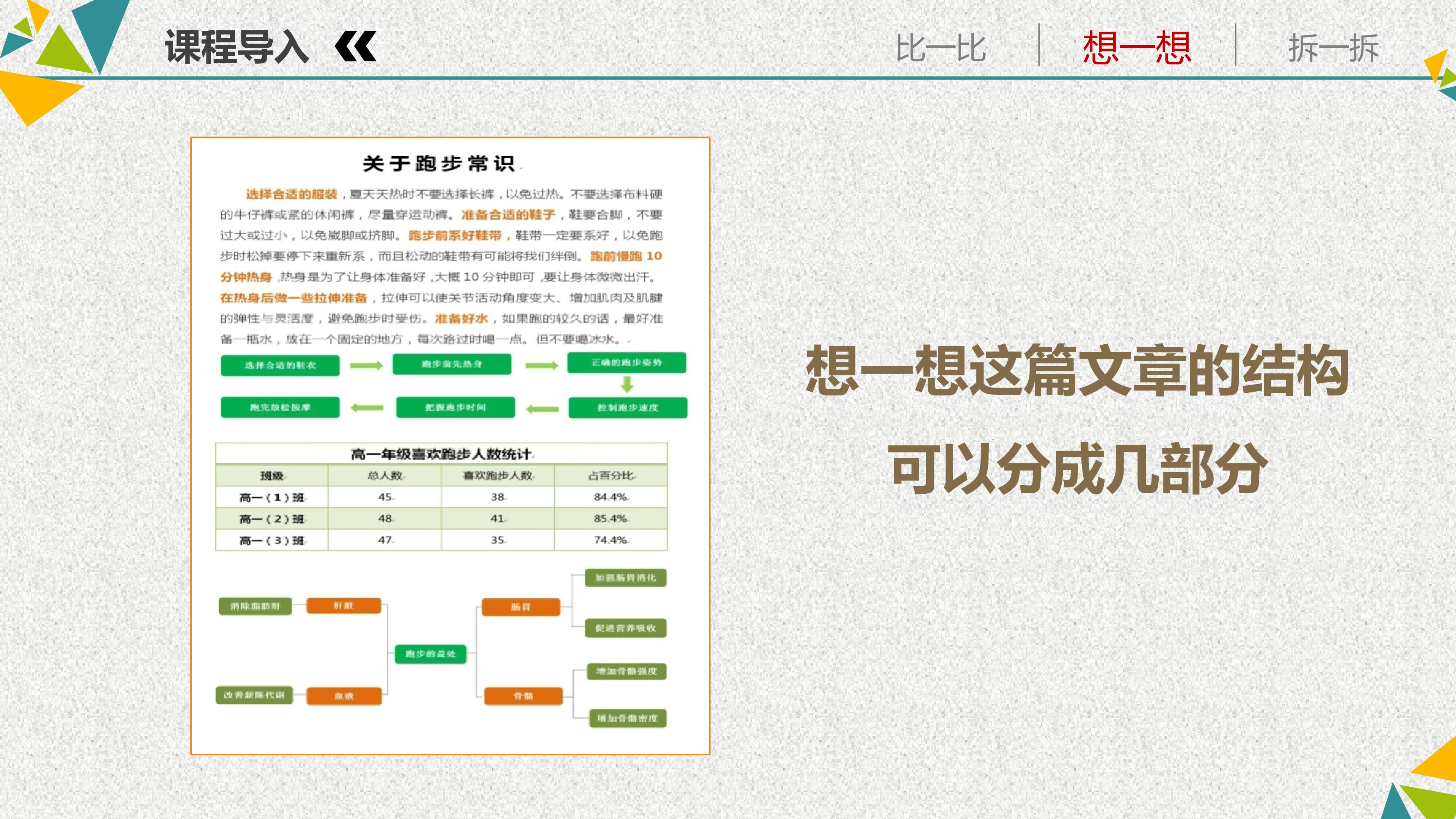Click the 48 total count cell

click(386, 518)
